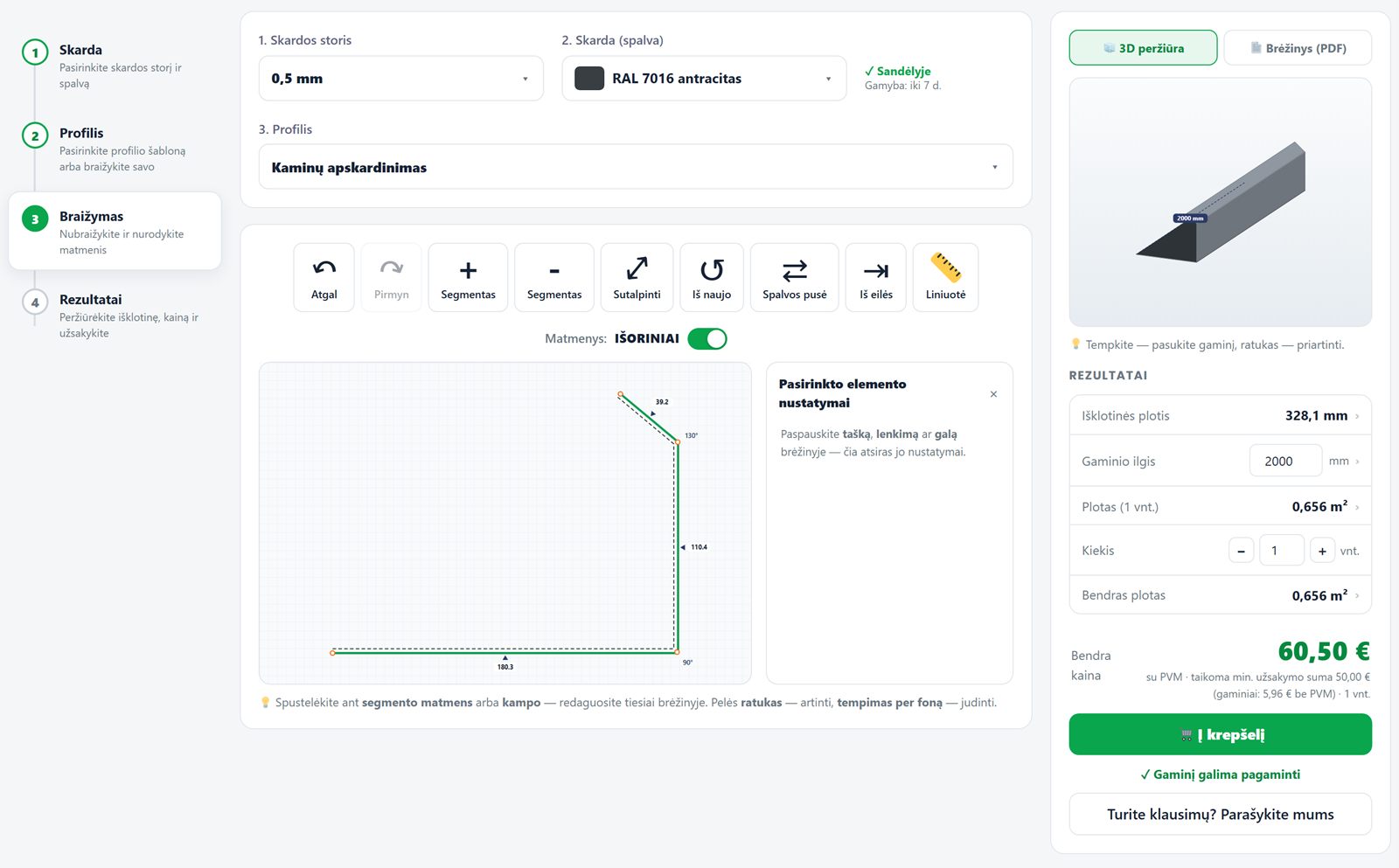Increase quantity with the plus stepper
Viewport: 1399px width, 868px height.
coord(1322,551)
